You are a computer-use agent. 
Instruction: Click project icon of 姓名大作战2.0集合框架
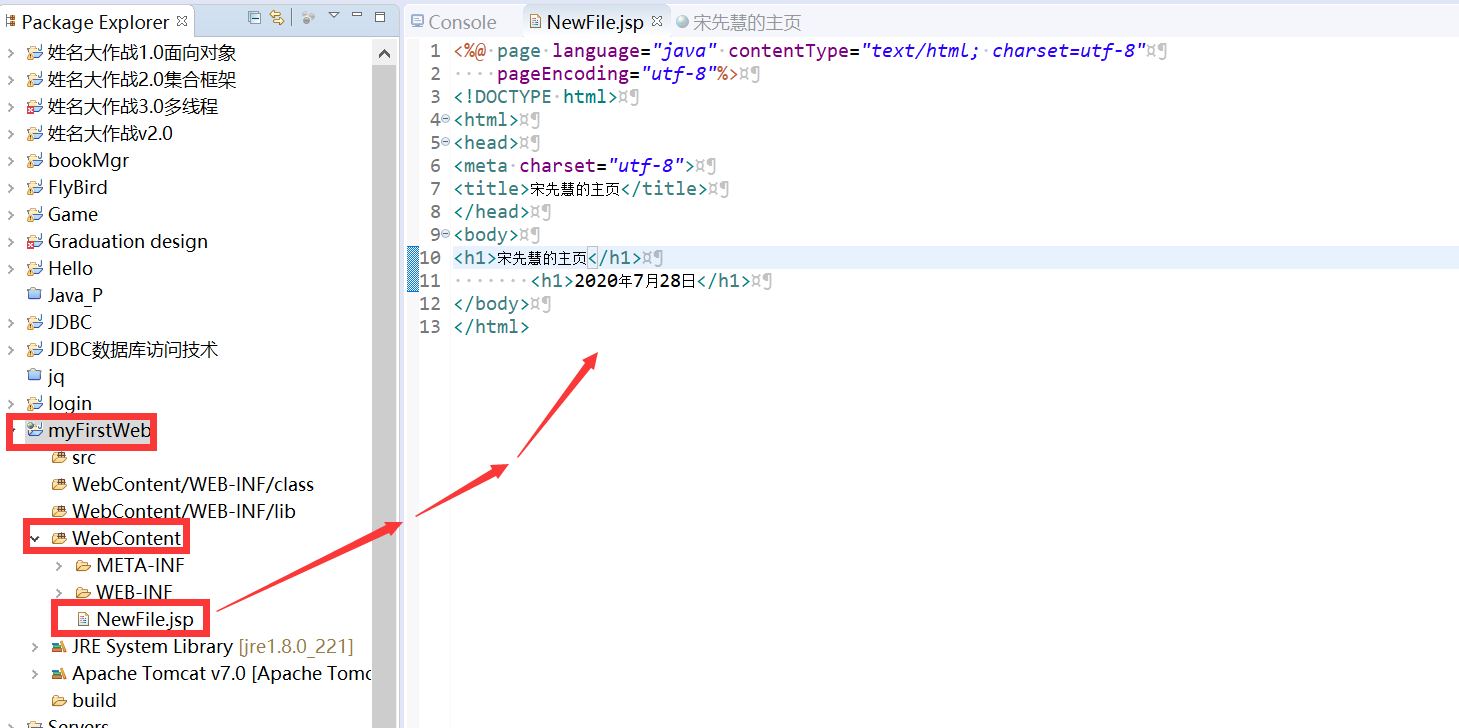[x=35, y=80]
